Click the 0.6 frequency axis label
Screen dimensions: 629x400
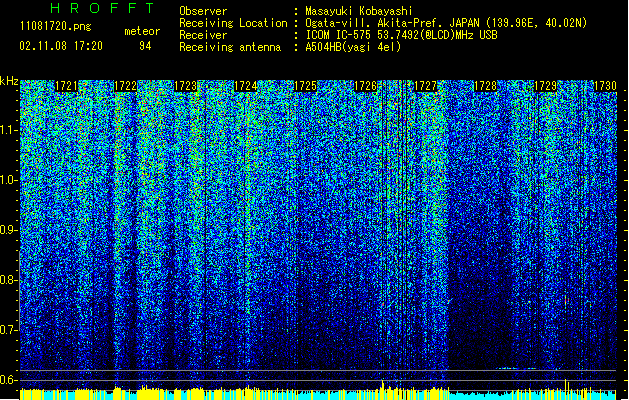tap(9, 380)
